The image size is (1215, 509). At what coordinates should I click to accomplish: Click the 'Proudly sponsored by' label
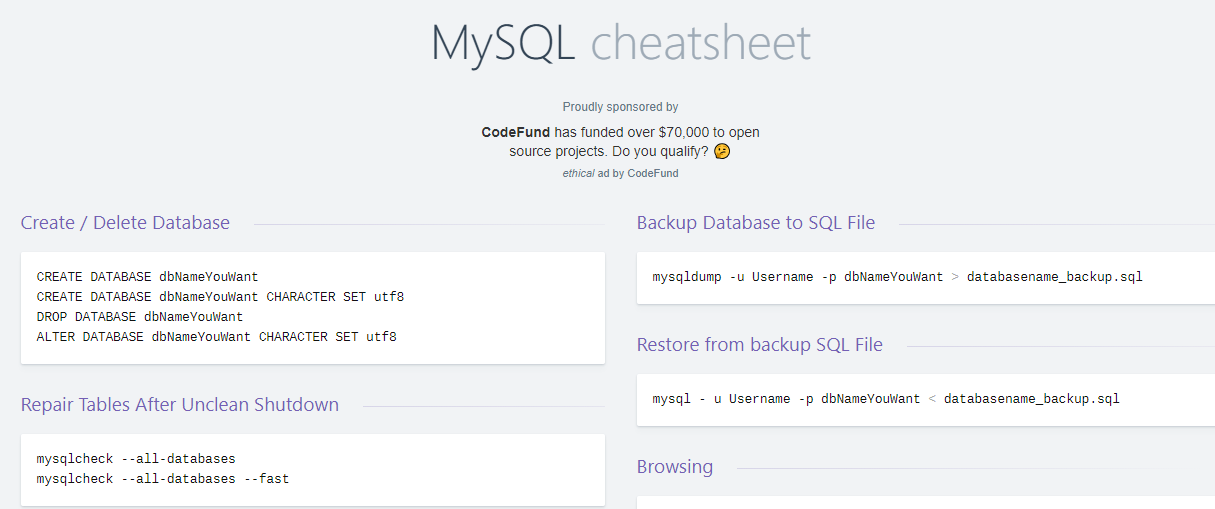(x=620, y=107)
